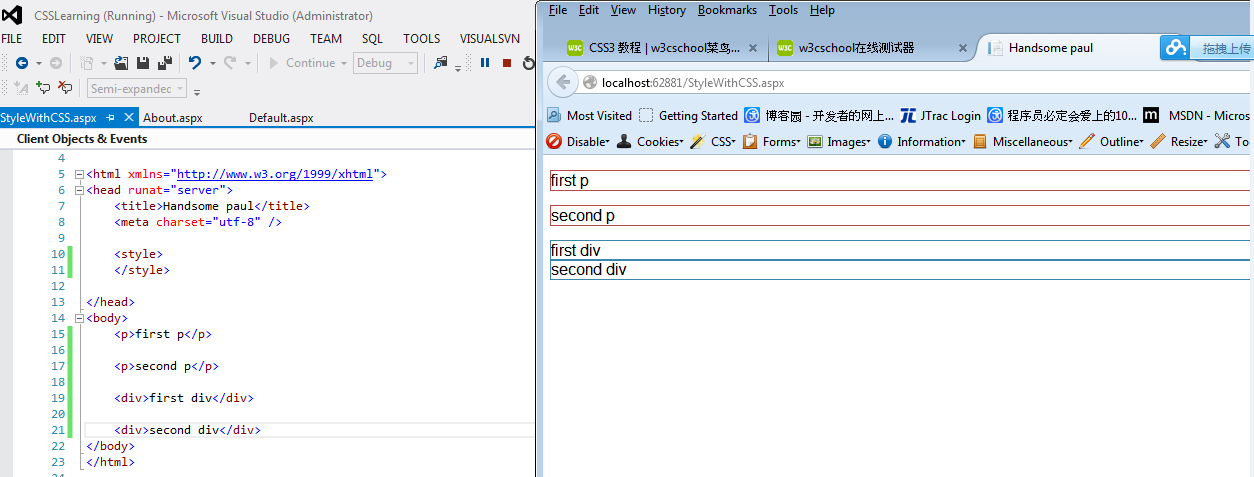Switch to the About.aspx editor tab
Screen dimensions: 1254x477
173,118
